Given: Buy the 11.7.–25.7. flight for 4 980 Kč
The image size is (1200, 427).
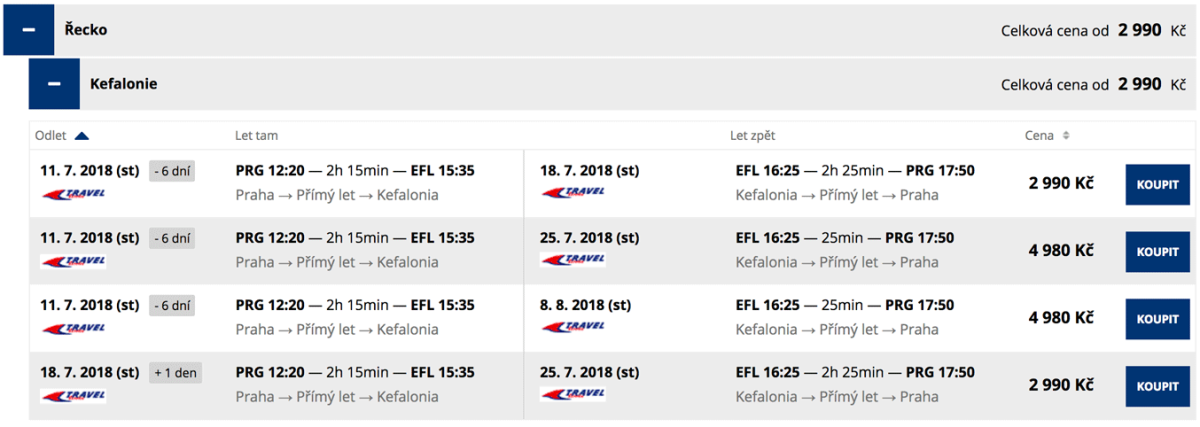Looking at the screenshot, I should (x=1157, y=252).
